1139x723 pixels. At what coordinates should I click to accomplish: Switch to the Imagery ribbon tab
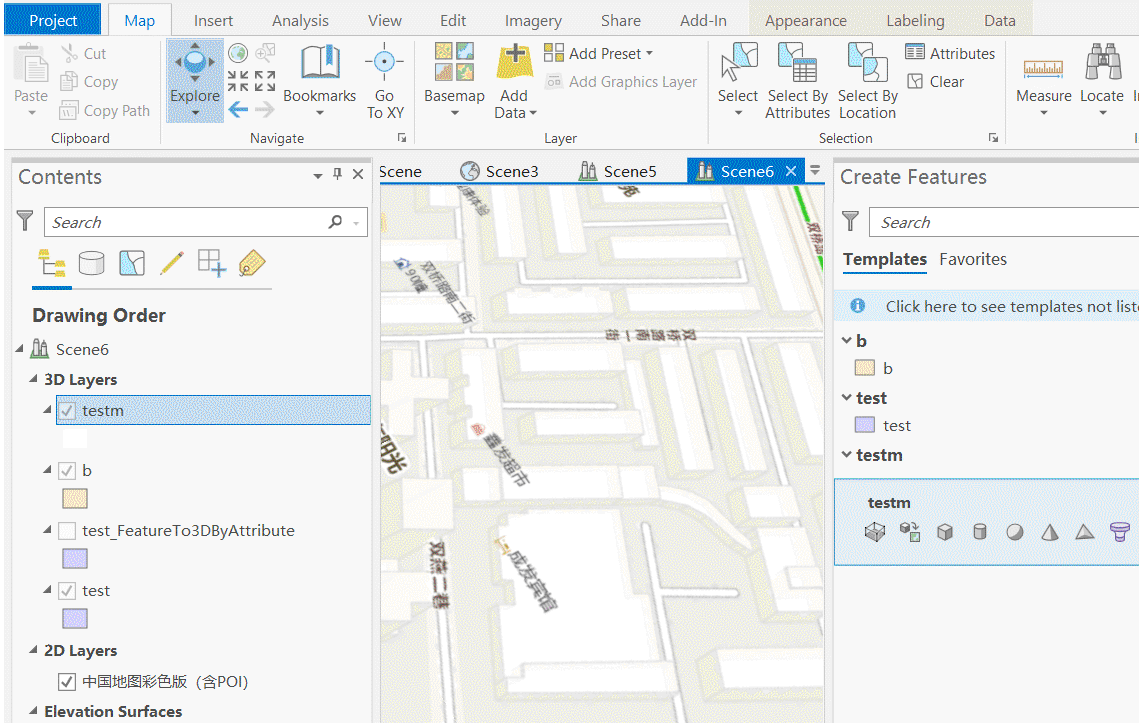(532, 19)
